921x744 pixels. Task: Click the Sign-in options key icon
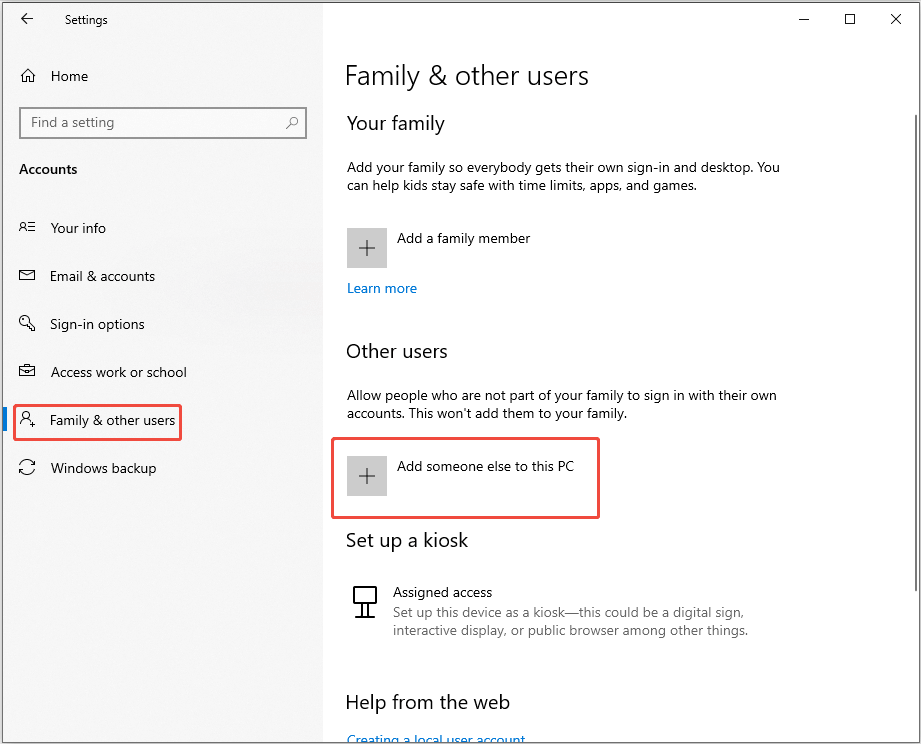coord(27,324)
